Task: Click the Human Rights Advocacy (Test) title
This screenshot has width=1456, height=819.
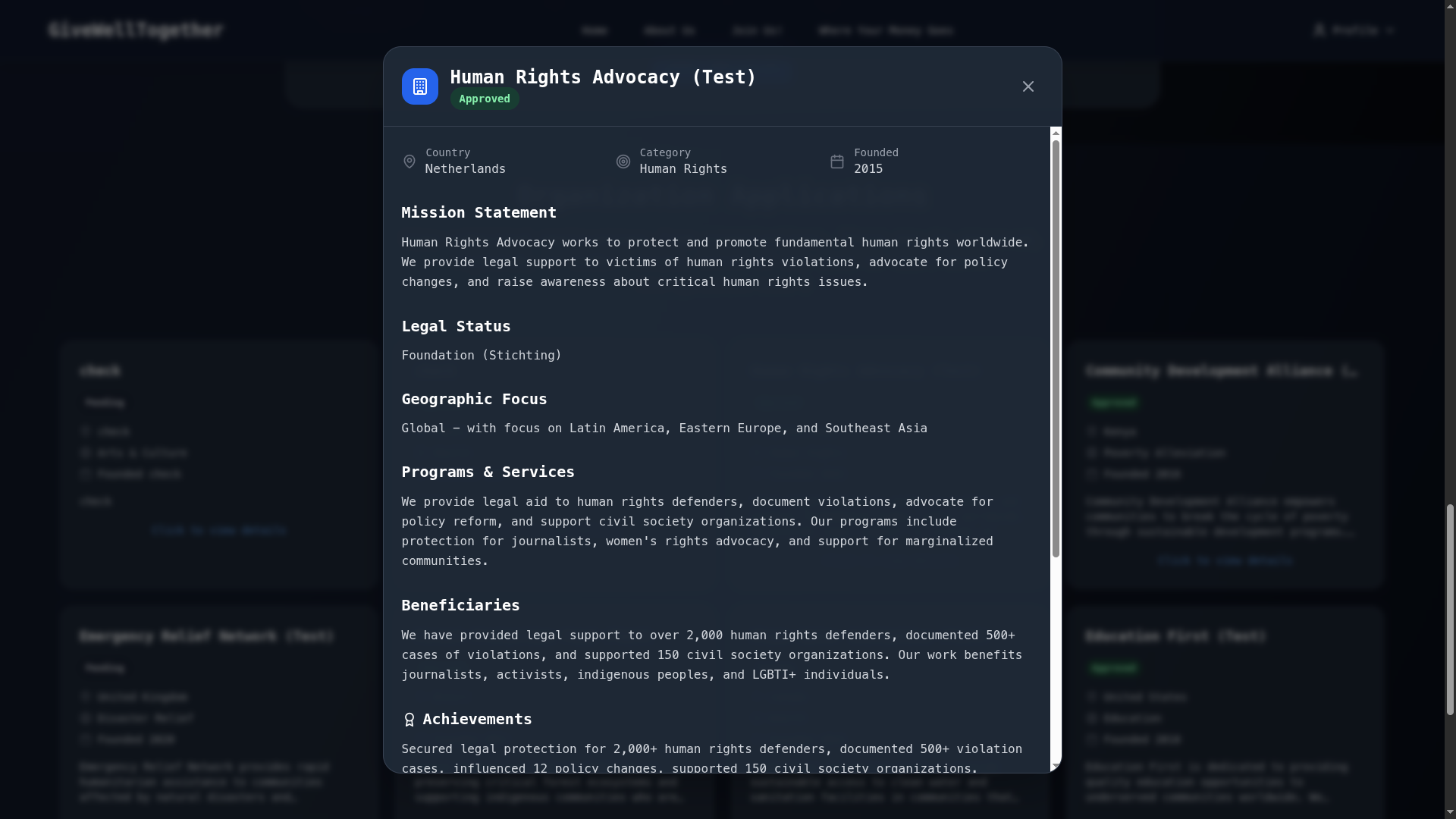Action: pos(602,77)
